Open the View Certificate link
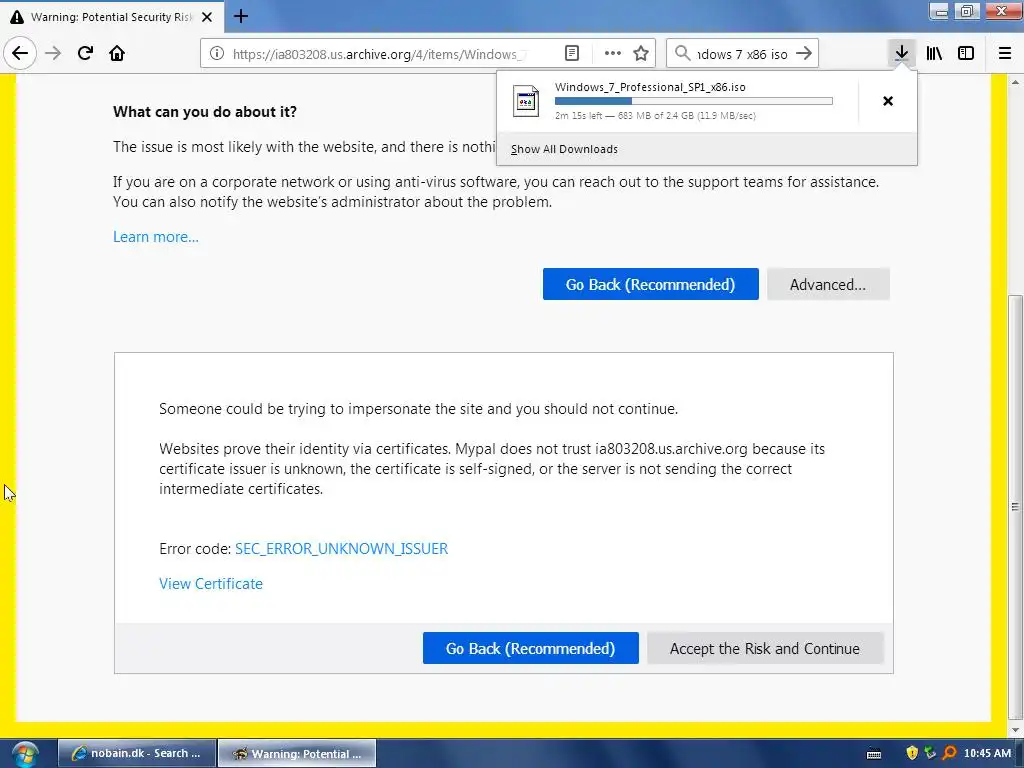The height and width of the screenshot is (768, 1024). [211, 584]
